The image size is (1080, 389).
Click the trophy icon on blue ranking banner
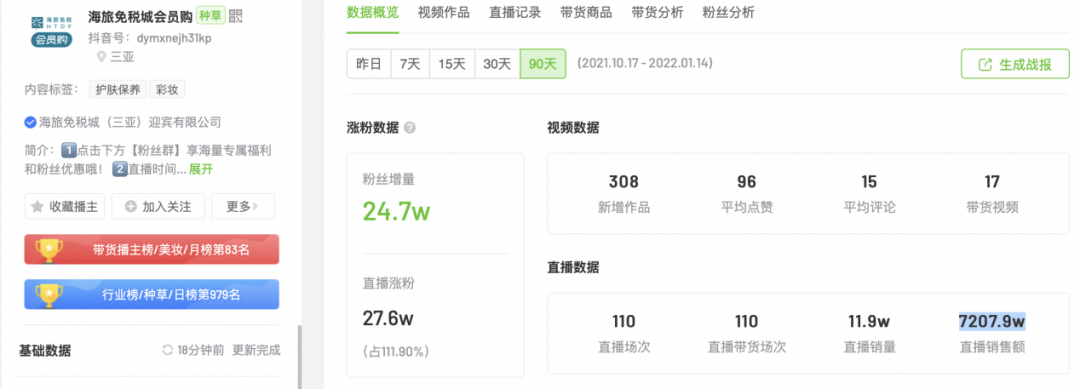(x=49, y=294)
